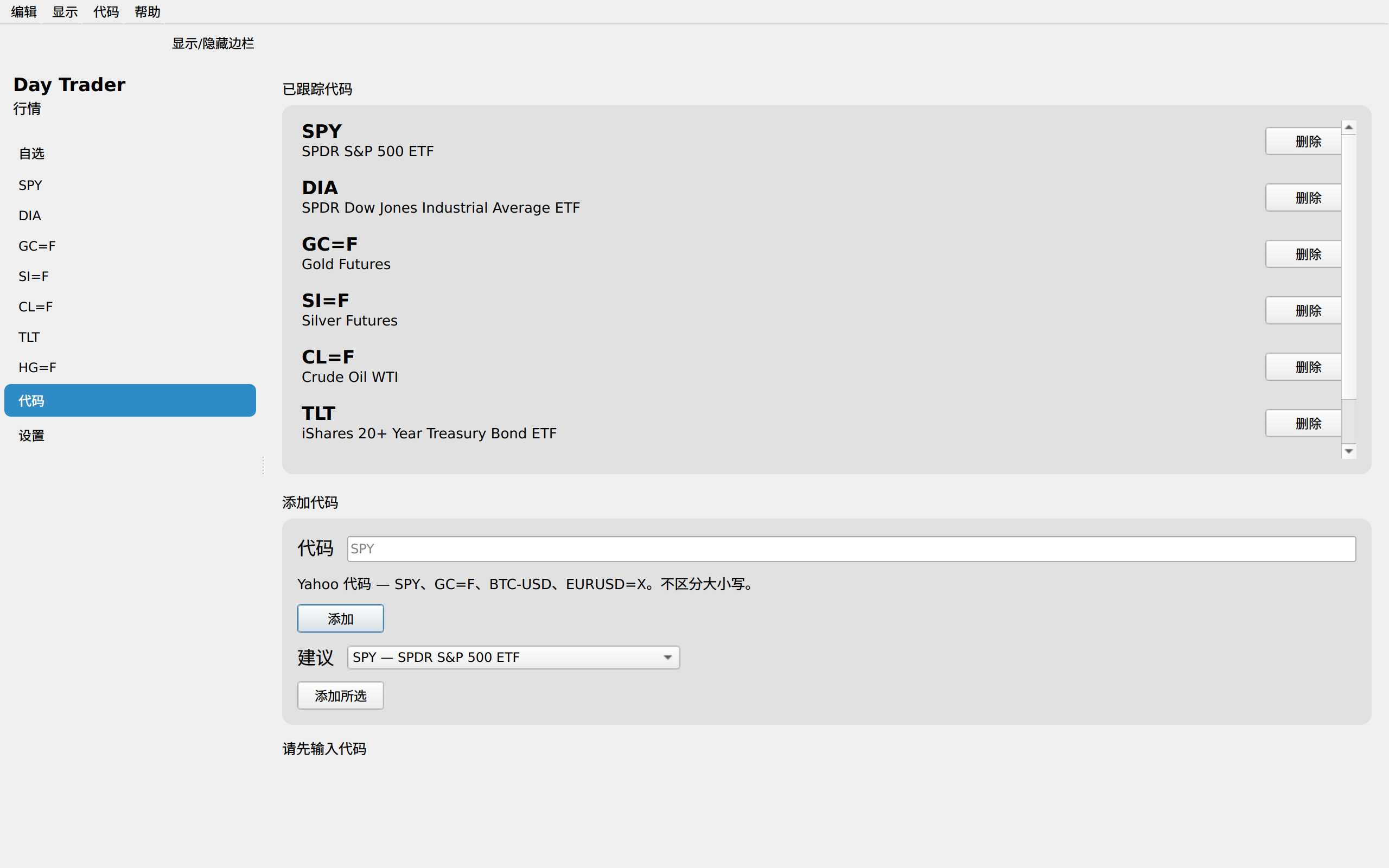Screen dimensions: 1389x868
Task: Click the Crude Oil WTI description
Action: (349, 377)
